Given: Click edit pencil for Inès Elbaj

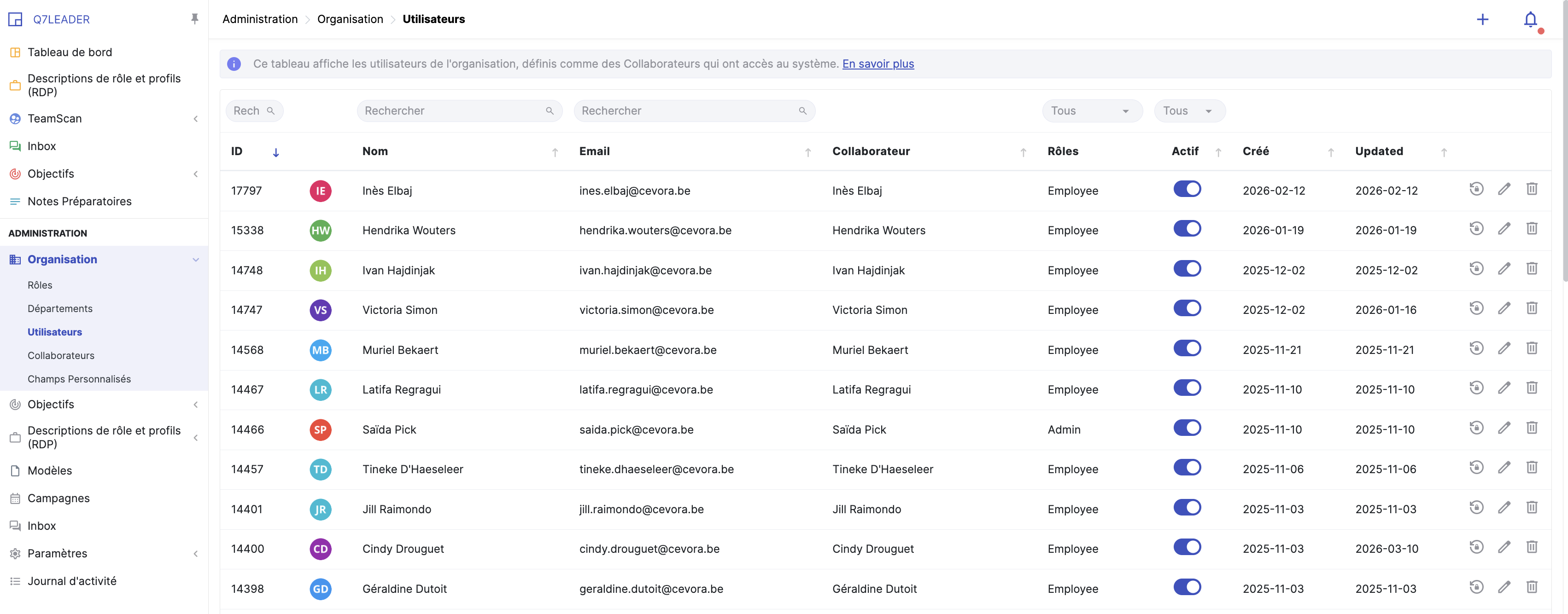Looking at the screenshot, I should pyautogui.click(x=1504, y=189).
